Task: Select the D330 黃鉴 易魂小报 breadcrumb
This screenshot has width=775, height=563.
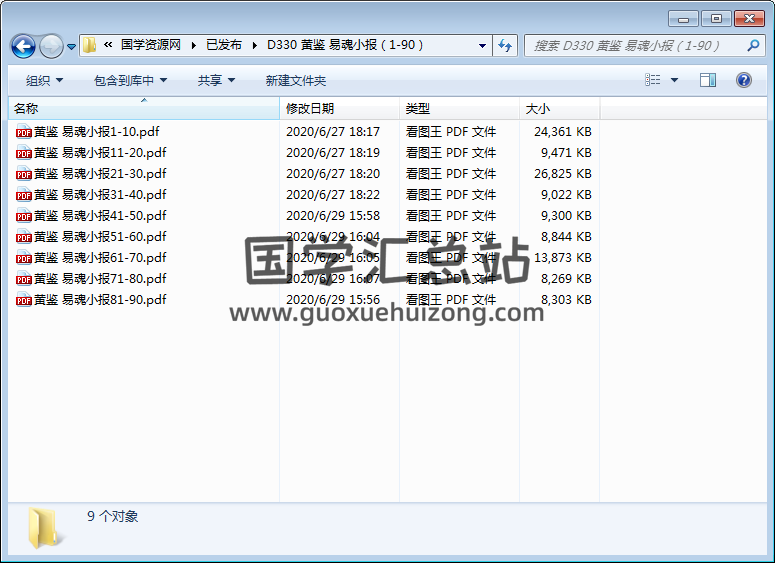Action: 345,45
